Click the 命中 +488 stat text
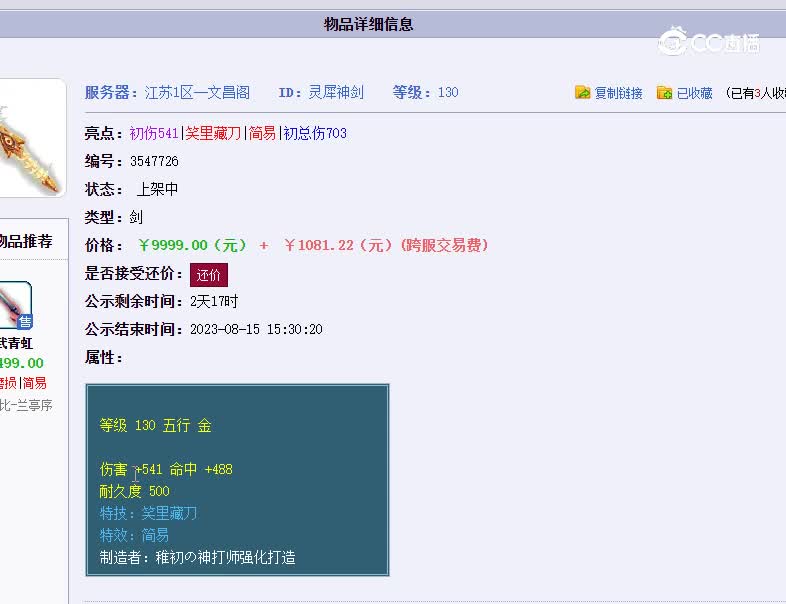Viewport: 786px width, 604px height. point(201,469)
